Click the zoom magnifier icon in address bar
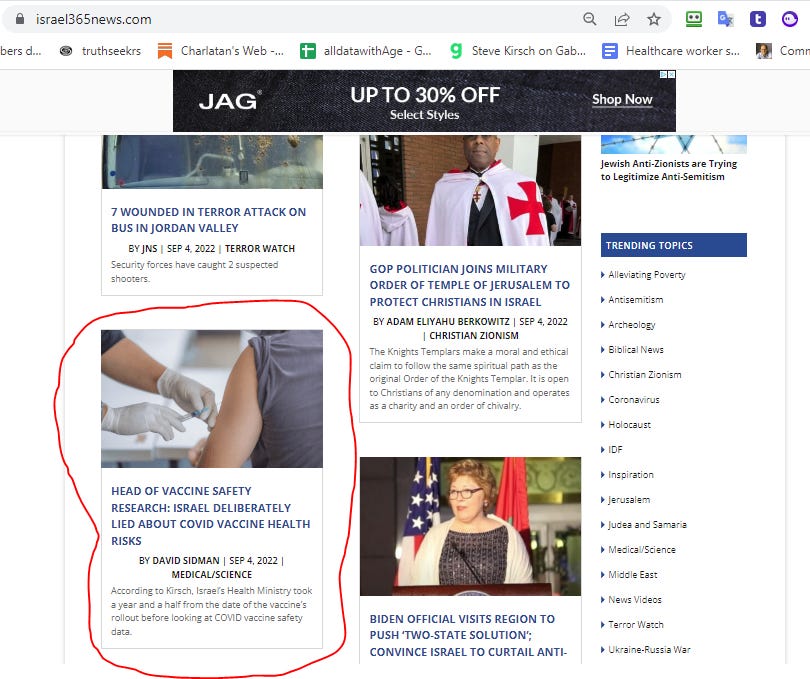The height and width of the screenshot is (679, 810). pos(589,19)
